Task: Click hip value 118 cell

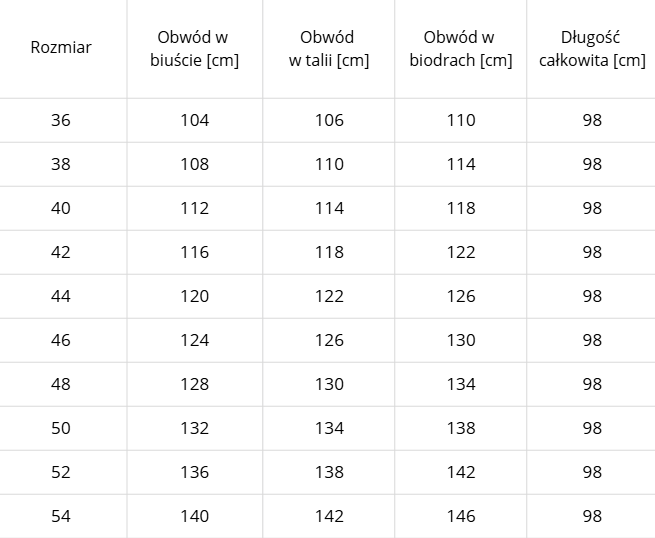Action: pos(461,208)
